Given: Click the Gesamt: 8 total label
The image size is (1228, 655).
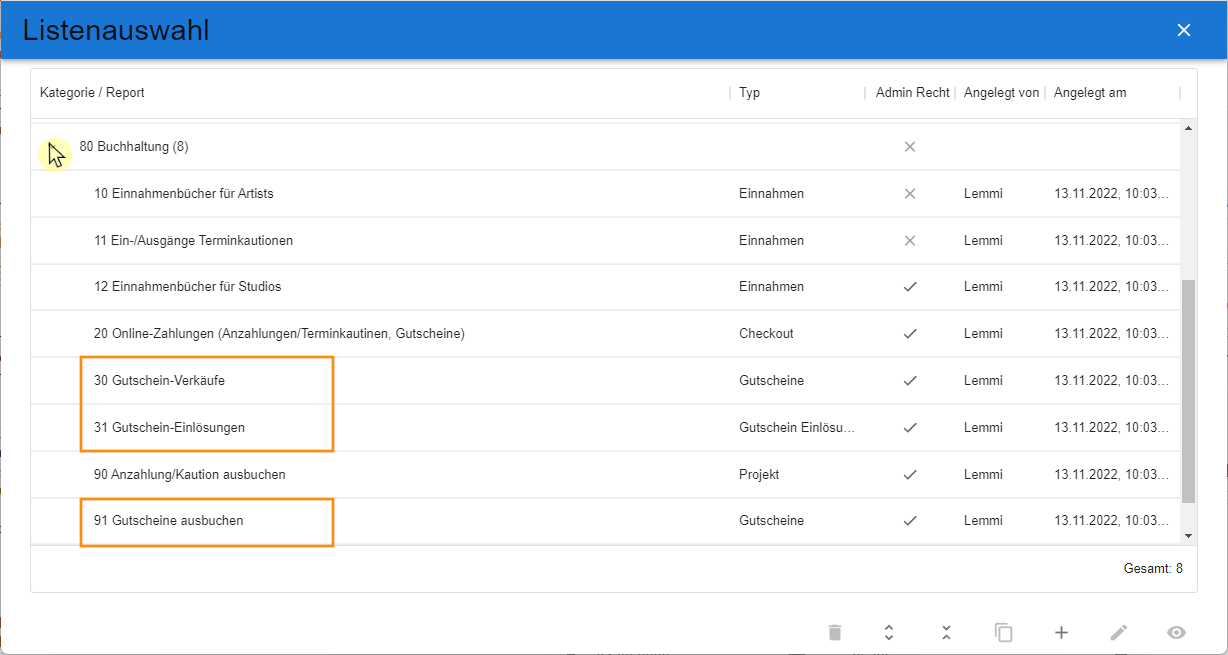Looking at the screenshot, I should (1153, 568).
